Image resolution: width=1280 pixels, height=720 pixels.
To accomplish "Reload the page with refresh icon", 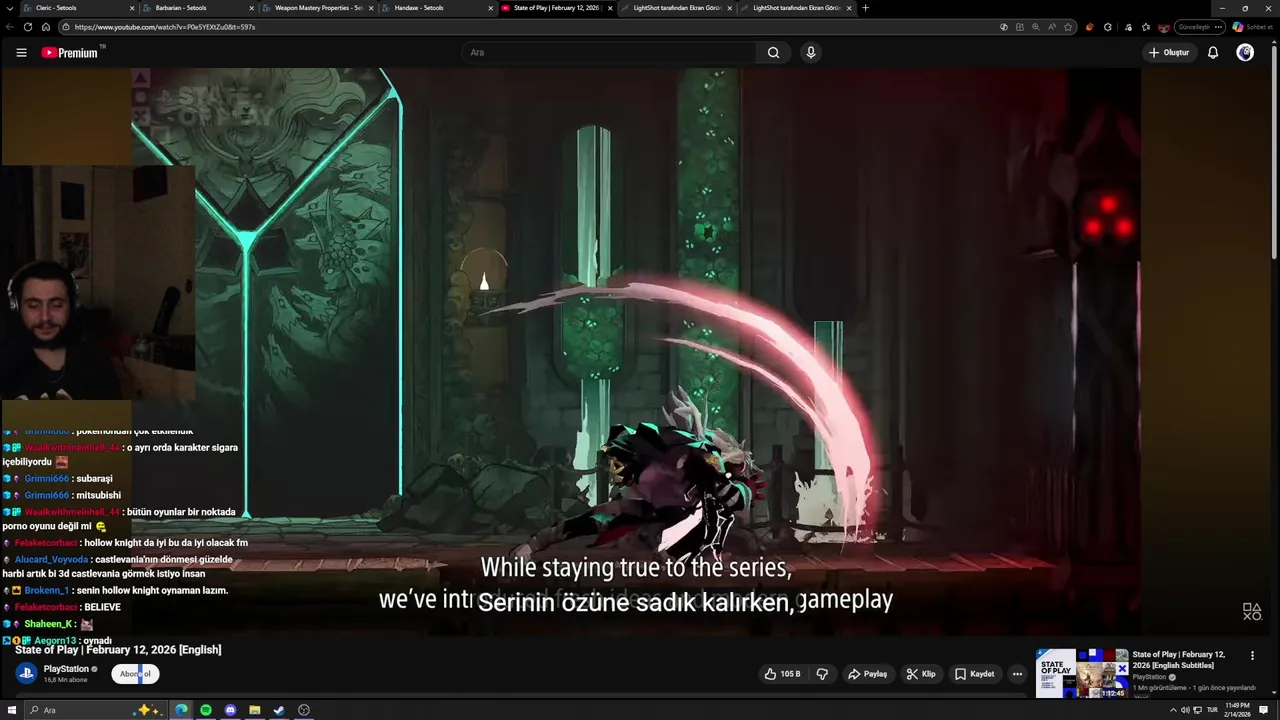I will [28, 27].
